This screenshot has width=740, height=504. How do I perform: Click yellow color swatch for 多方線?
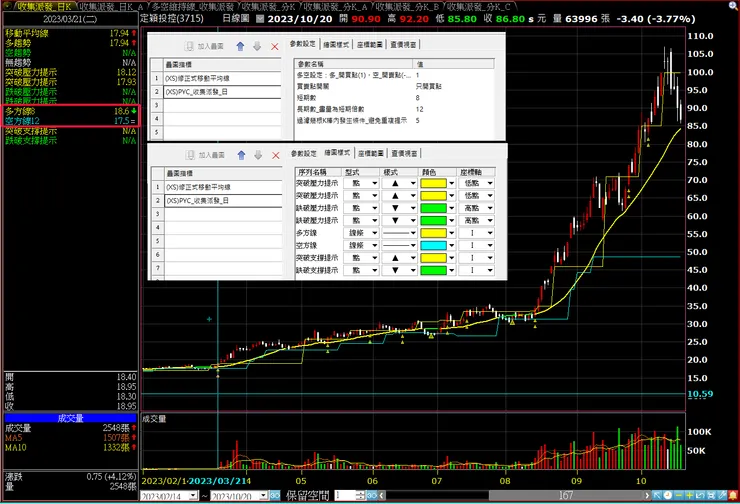(x=433, y=233)
